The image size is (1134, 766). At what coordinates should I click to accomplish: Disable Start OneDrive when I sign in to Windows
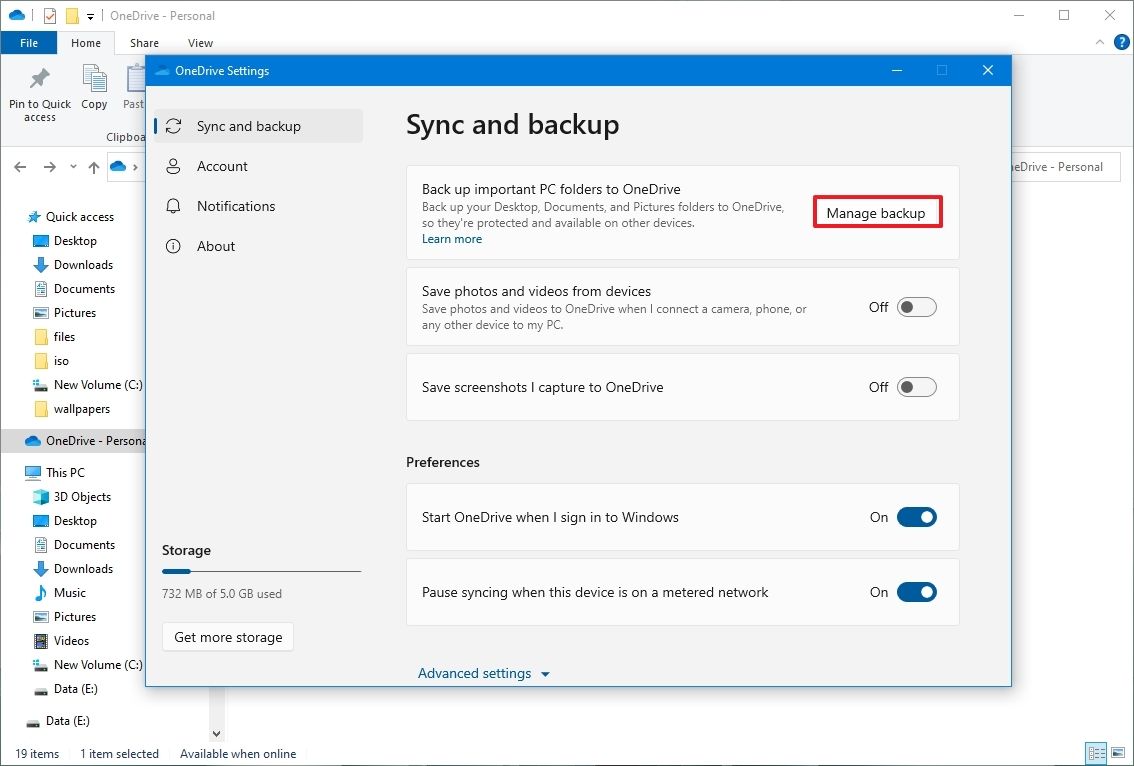[x=916, y=517]
